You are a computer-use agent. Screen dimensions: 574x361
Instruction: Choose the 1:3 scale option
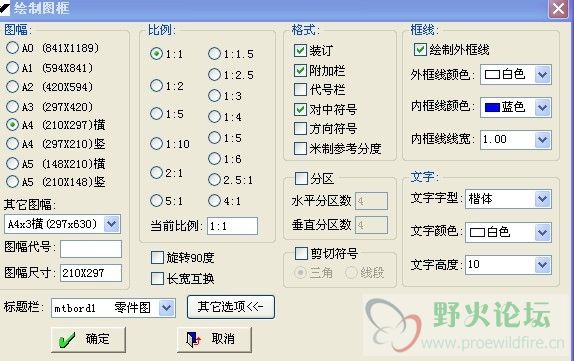214,96
